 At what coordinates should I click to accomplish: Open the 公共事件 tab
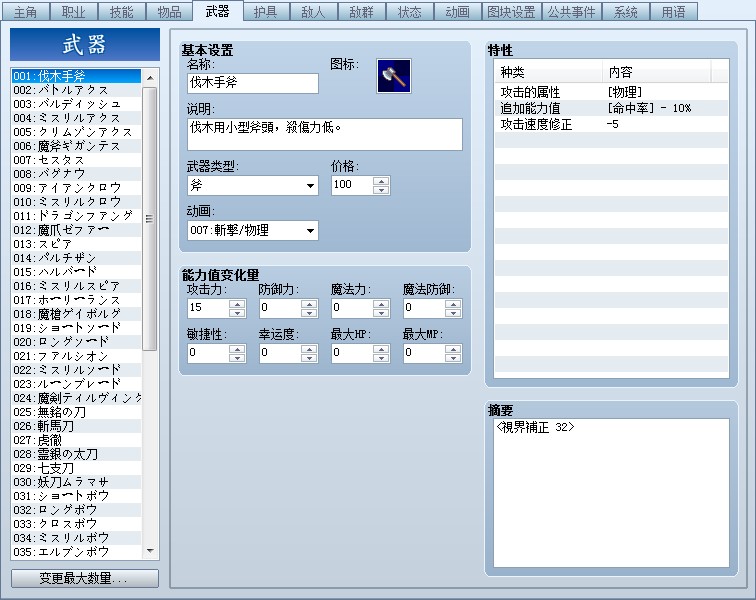pos(571,12)
